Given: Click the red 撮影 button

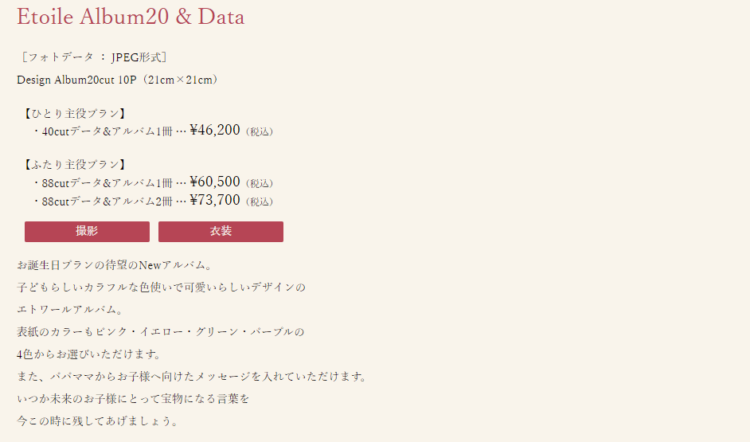Looking at the screenshot, I should pos(87,232).
